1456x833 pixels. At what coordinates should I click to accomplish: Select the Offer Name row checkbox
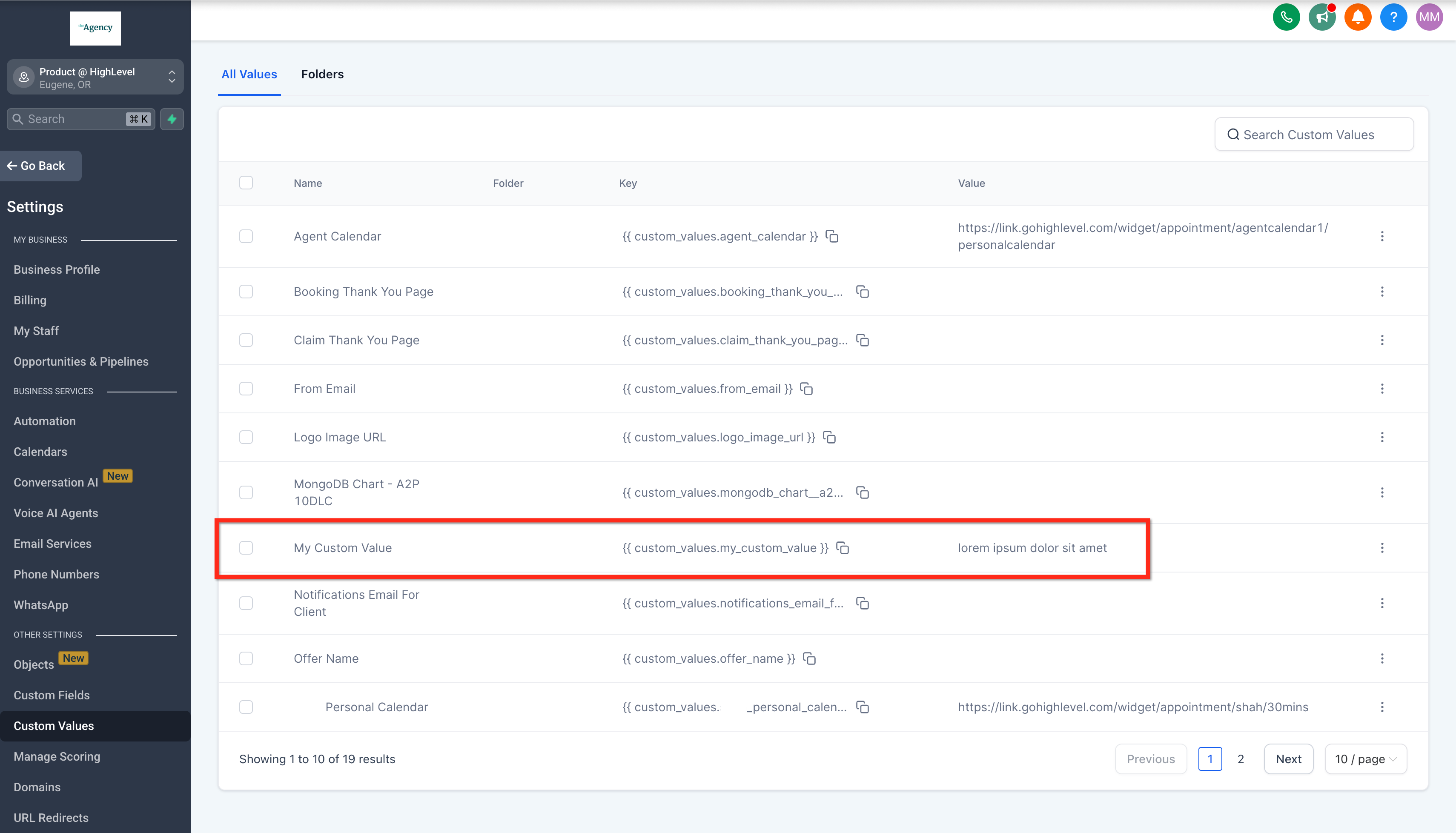point(246,658)
